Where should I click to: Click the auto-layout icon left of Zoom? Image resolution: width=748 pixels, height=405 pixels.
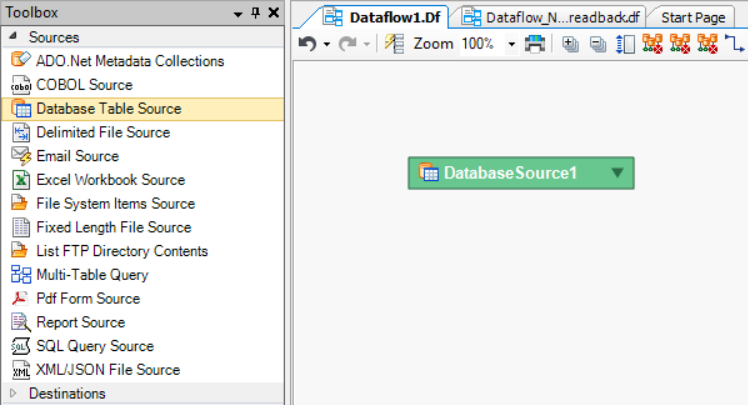click(394, 44)
